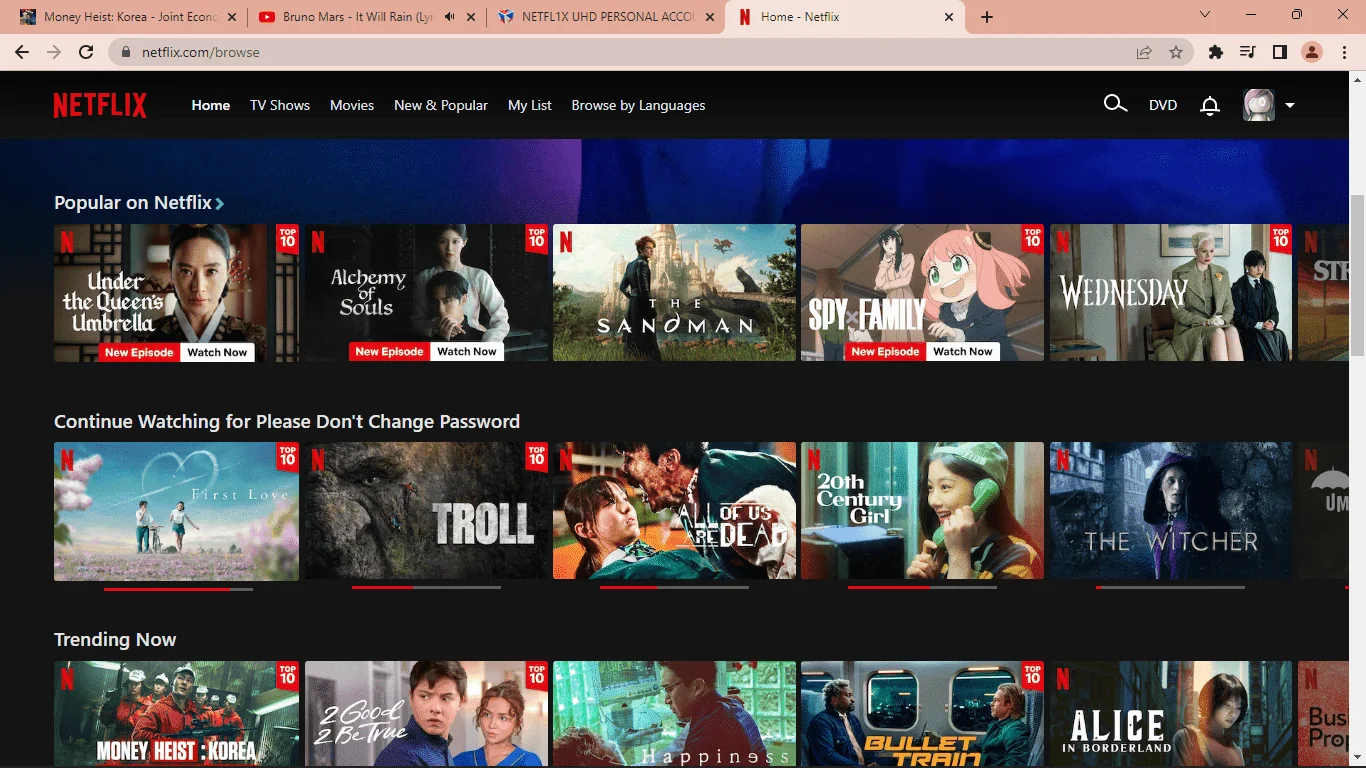
Task: Close the NETFL1X UHD PERSONAL tab
Action: [x=709, y=17]
